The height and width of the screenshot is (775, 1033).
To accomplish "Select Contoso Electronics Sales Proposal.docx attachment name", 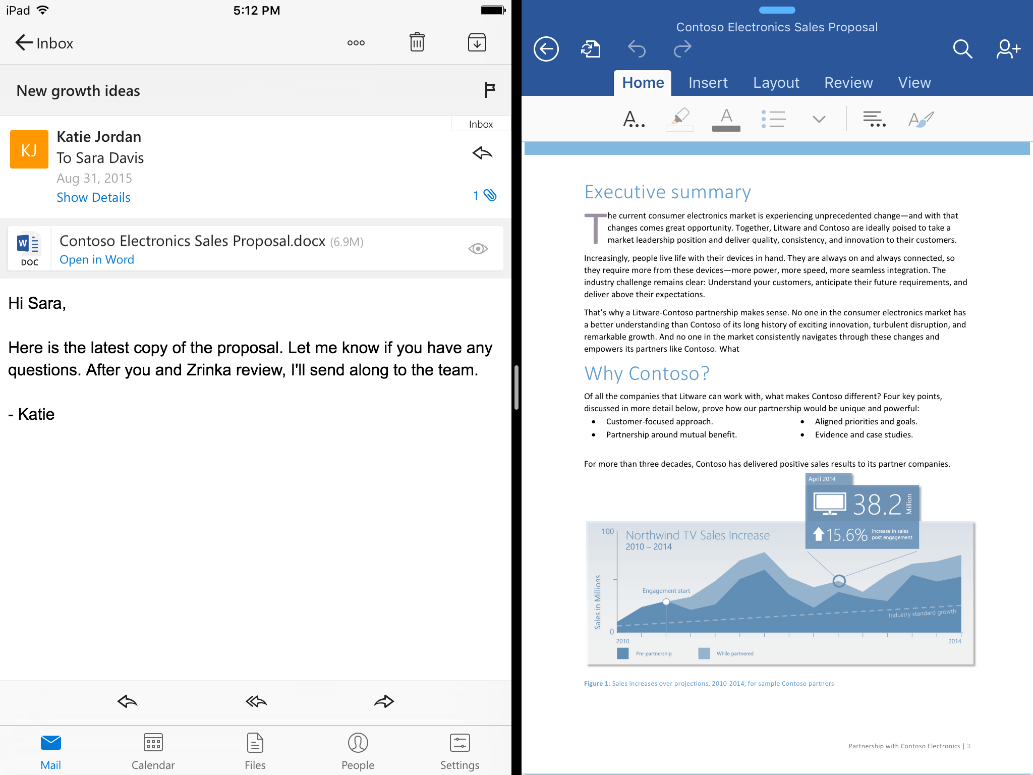I will (x=192, y=241).
